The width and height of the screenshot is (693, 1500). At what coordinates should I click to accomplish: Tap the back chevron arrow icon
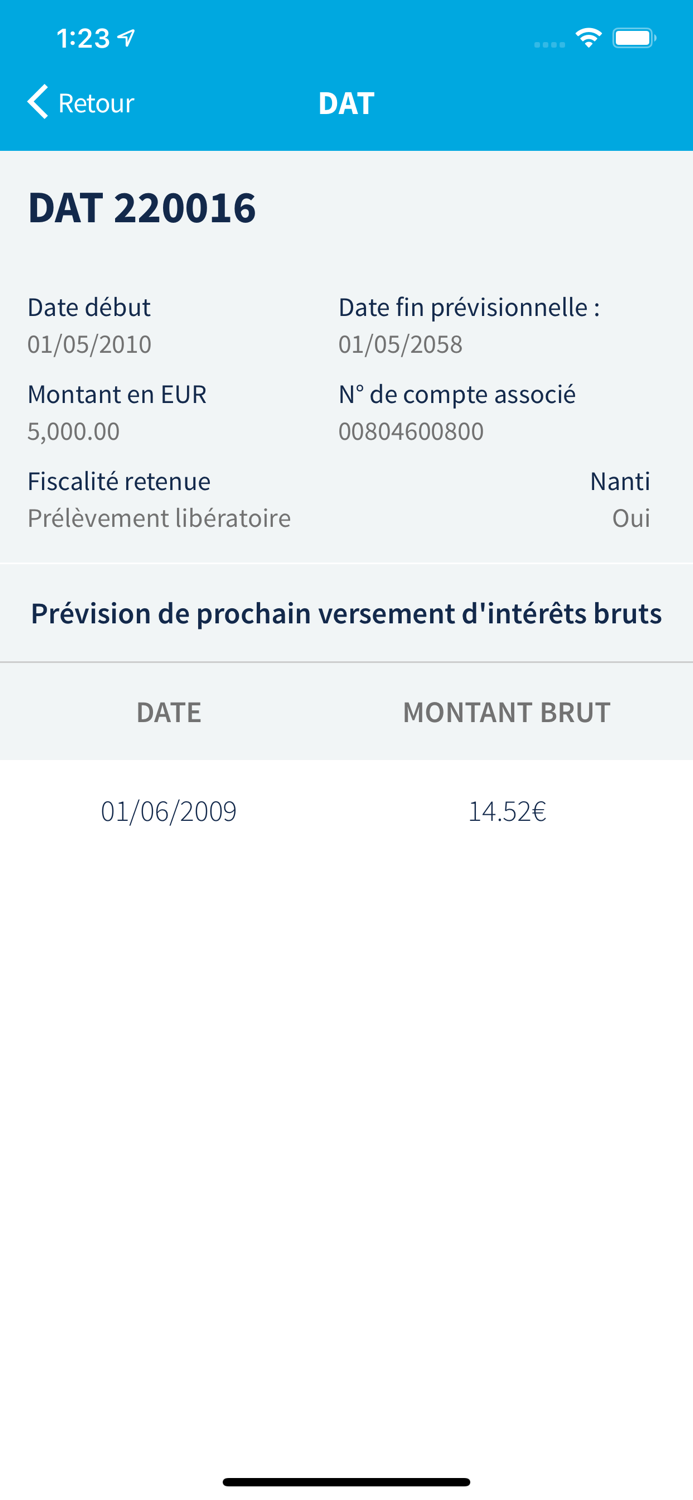(37, 102)
